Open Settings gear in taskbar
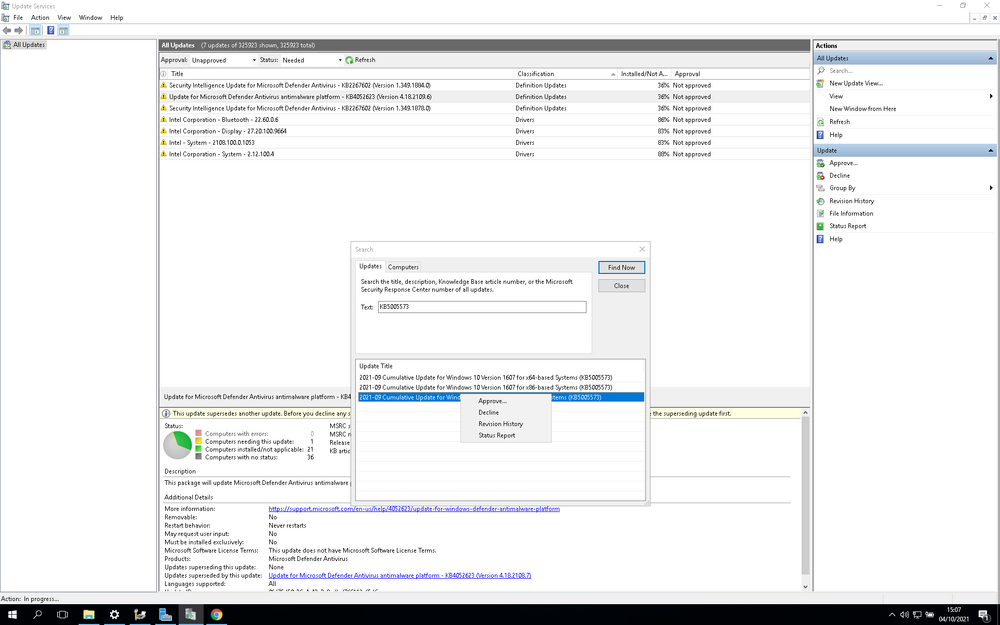 (114, 615)
